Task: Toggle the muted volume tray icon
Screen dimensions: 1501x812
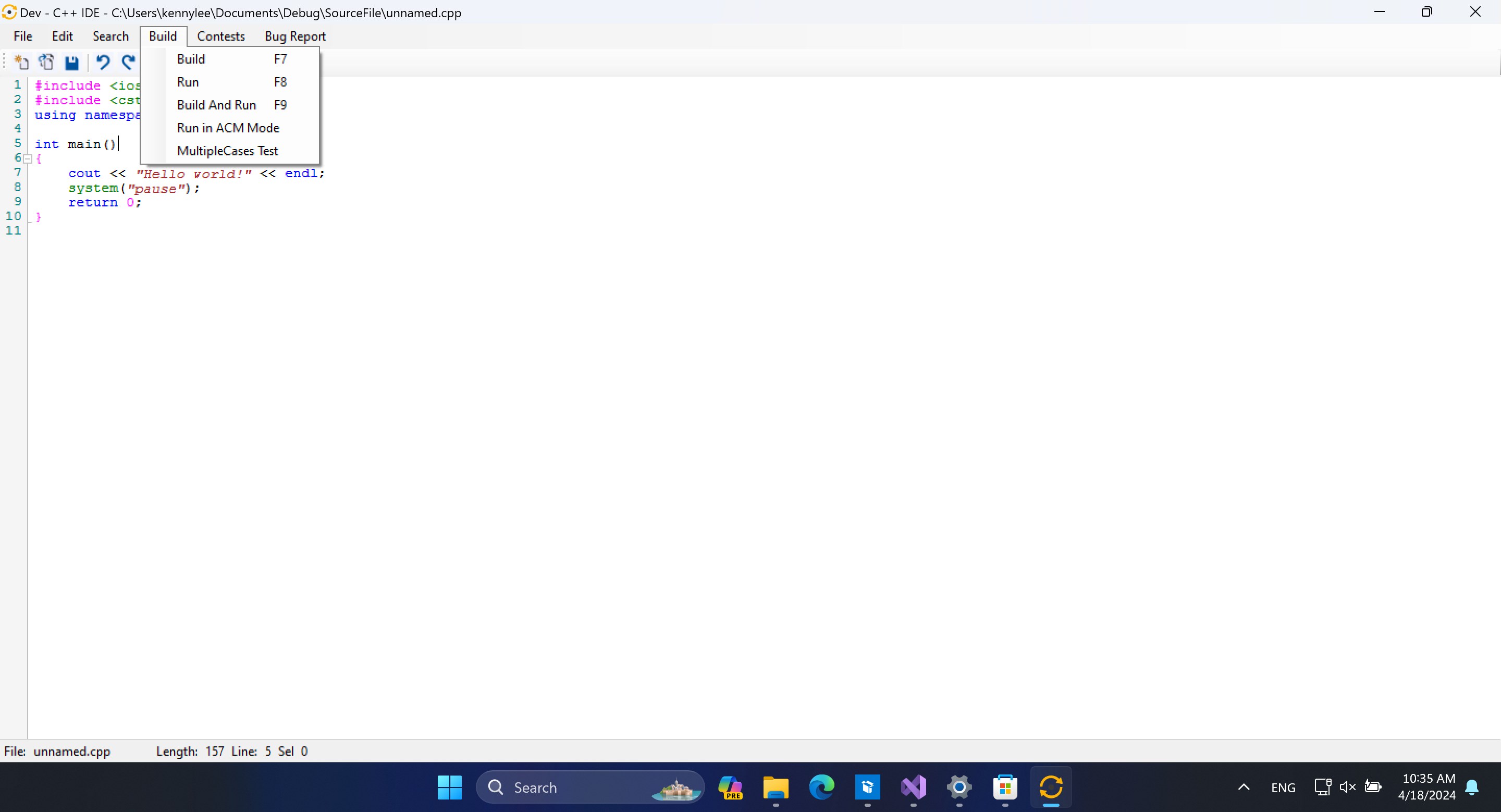Action: 1347,788
